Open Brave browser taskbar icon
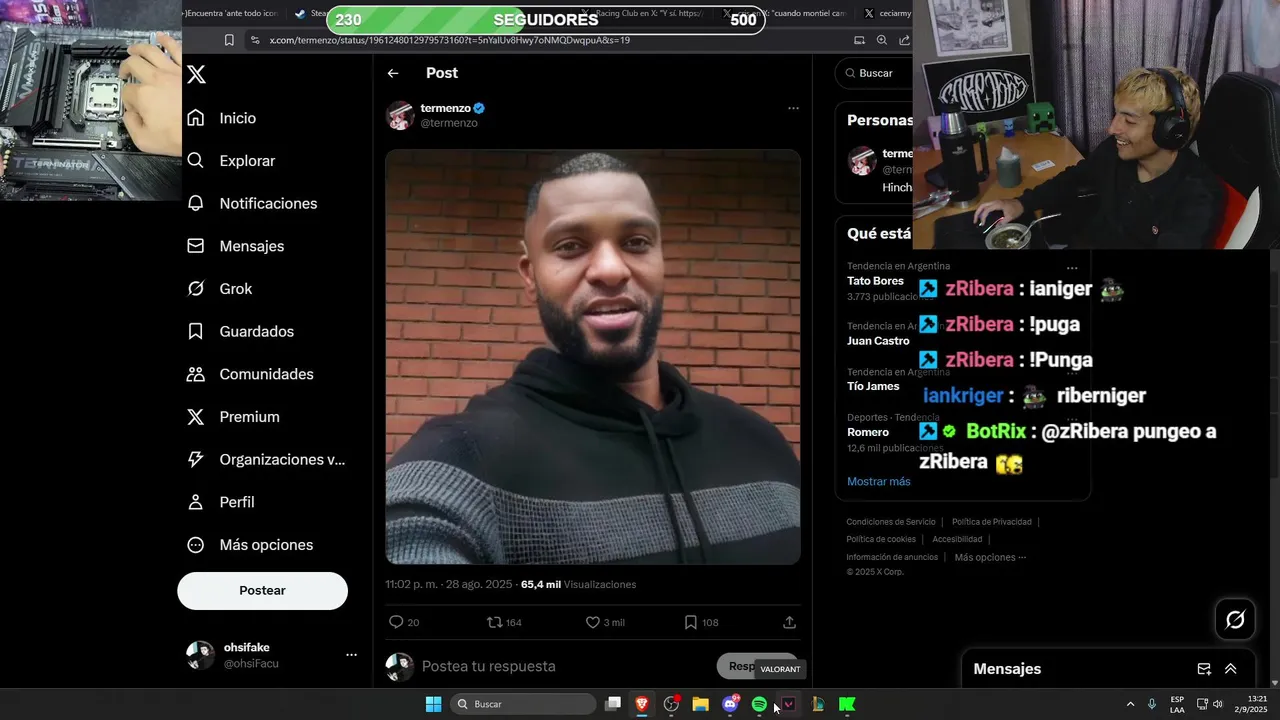The width and height of the screenshot is (1280, 720). click(x=642, y=704)
